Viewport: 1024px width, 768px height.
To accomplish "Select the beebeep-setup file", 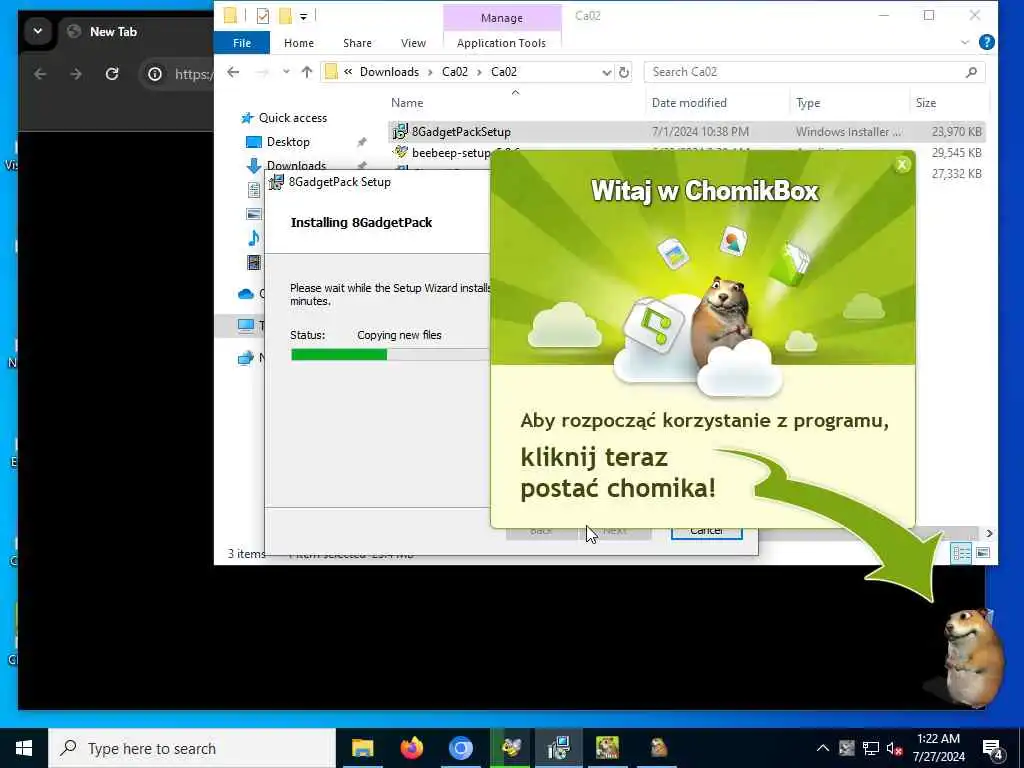I will click(x=451, y=153).
